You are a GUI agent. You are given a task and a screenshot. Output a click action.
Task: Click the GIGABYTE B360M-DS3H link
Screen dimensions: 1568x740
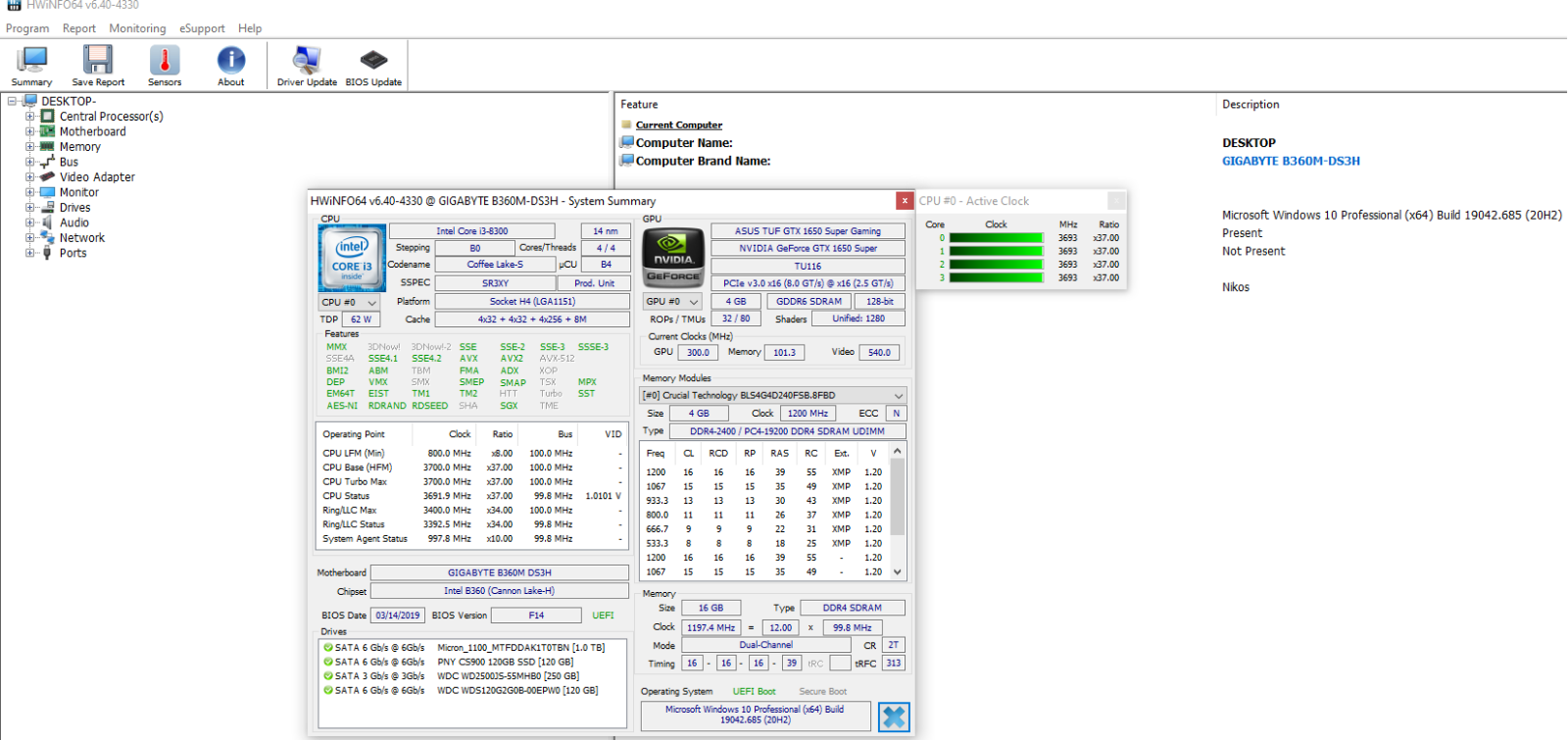(1291, 161)
